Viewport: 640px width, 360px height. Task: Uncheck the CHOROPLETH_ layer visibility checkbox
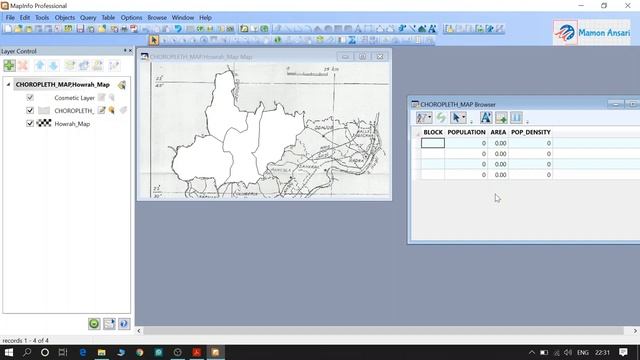click(x=30, y=110)
